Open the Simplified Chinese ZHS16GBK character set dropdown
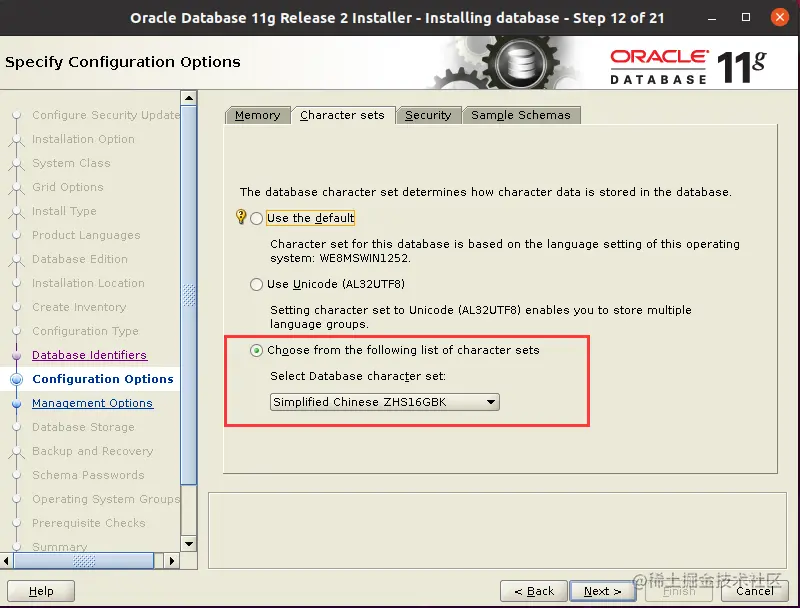The image size is (800, 608). click(384, 402)
